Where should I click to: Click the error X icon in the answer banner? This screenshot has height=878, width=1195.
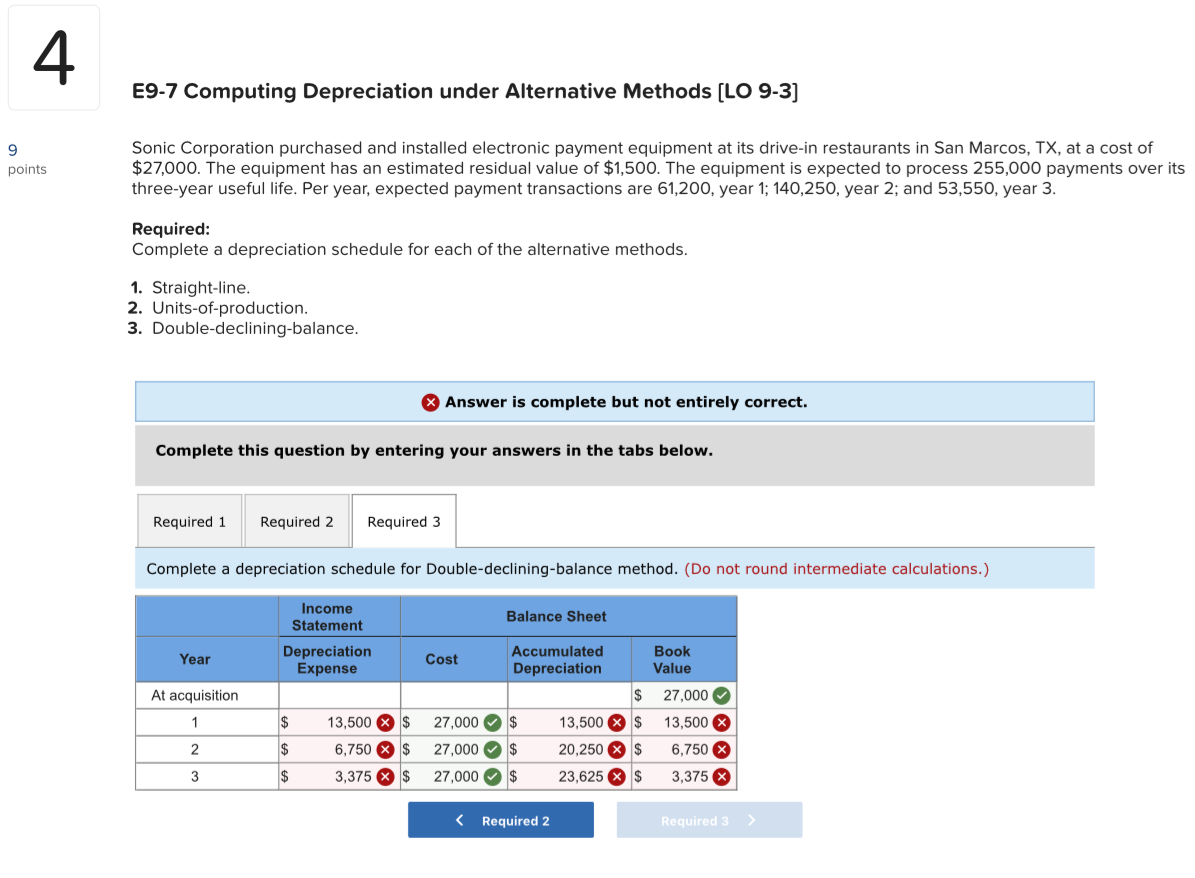click(430, 402)
